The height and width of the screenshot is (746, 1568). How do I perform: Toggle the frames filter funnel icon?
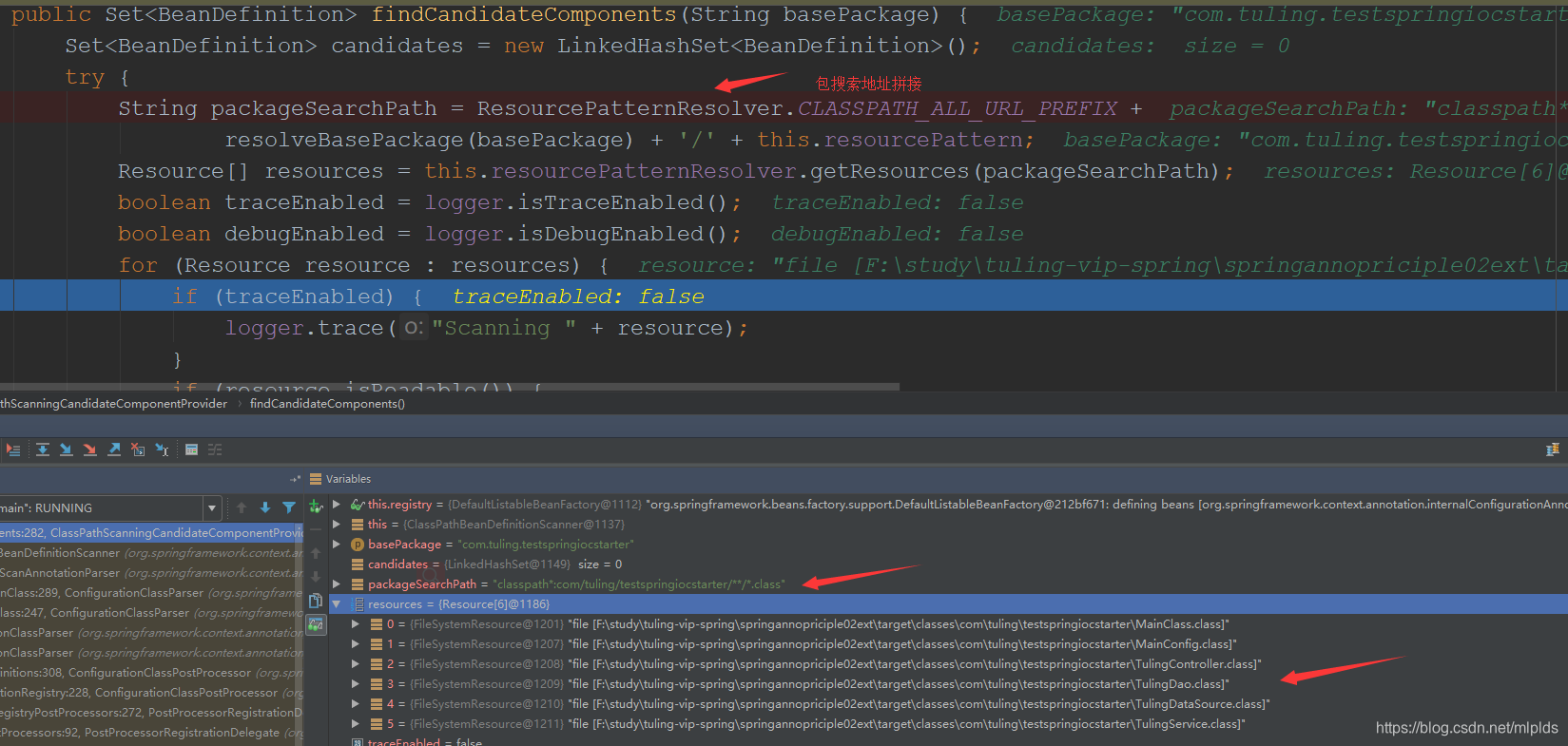coord(288,508)
